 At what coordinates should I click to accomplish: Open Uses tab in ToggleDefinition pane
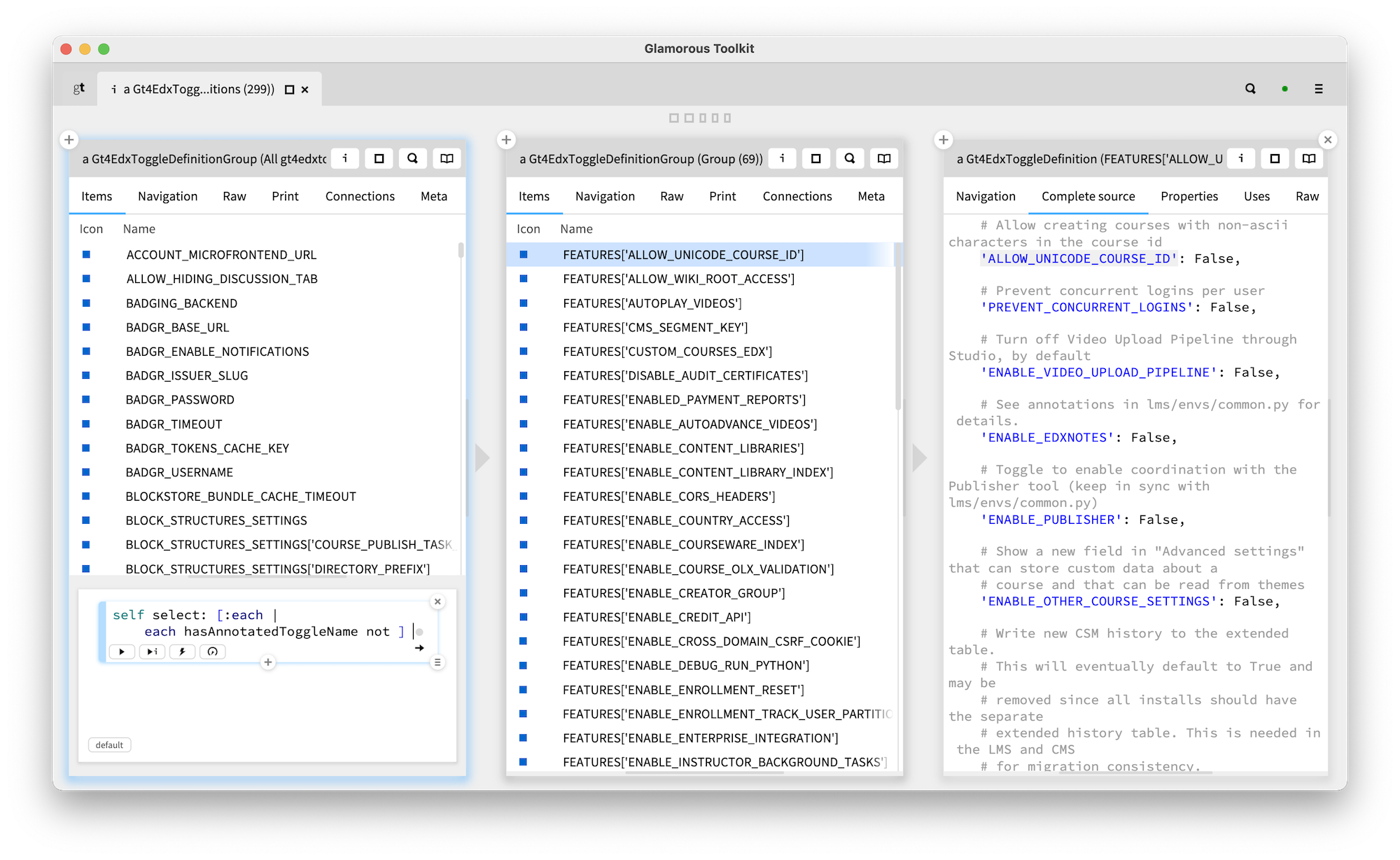pyautogui.click(x=1256, y=196)
